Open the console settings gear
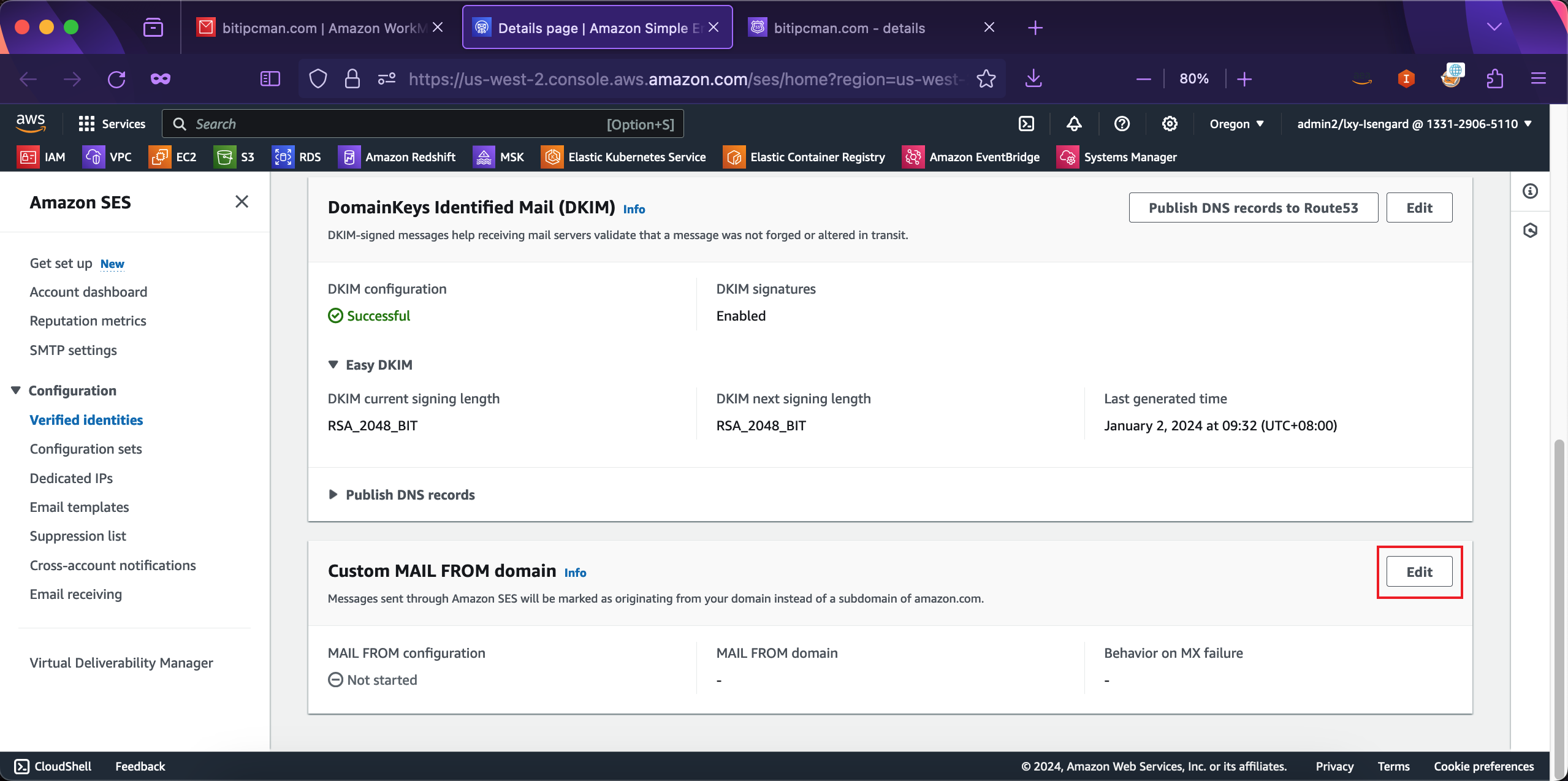This screenshot has height=781, width=1568. (x=1170, y=124)
